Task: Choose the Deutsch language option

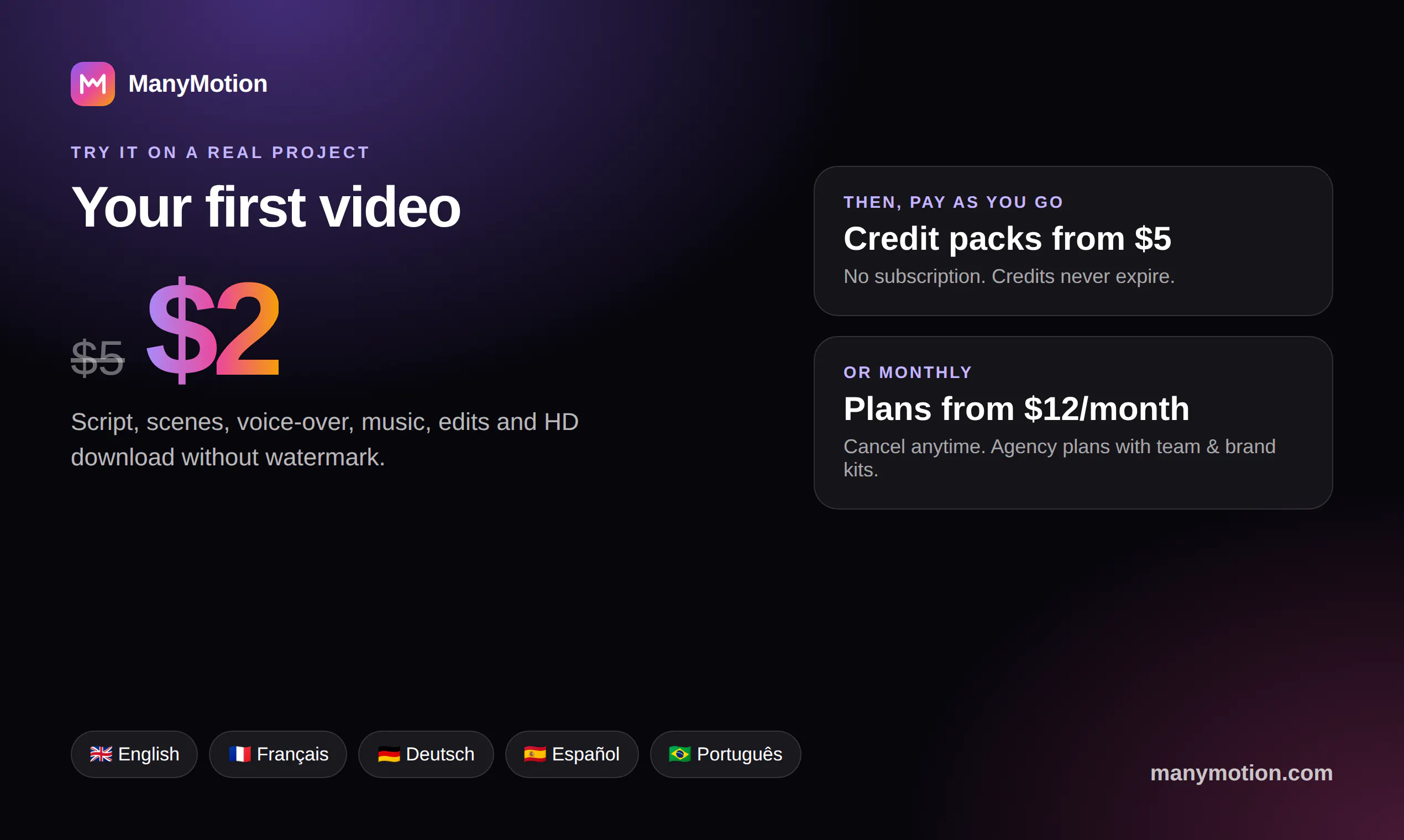Action: click(x=426, y=754)
